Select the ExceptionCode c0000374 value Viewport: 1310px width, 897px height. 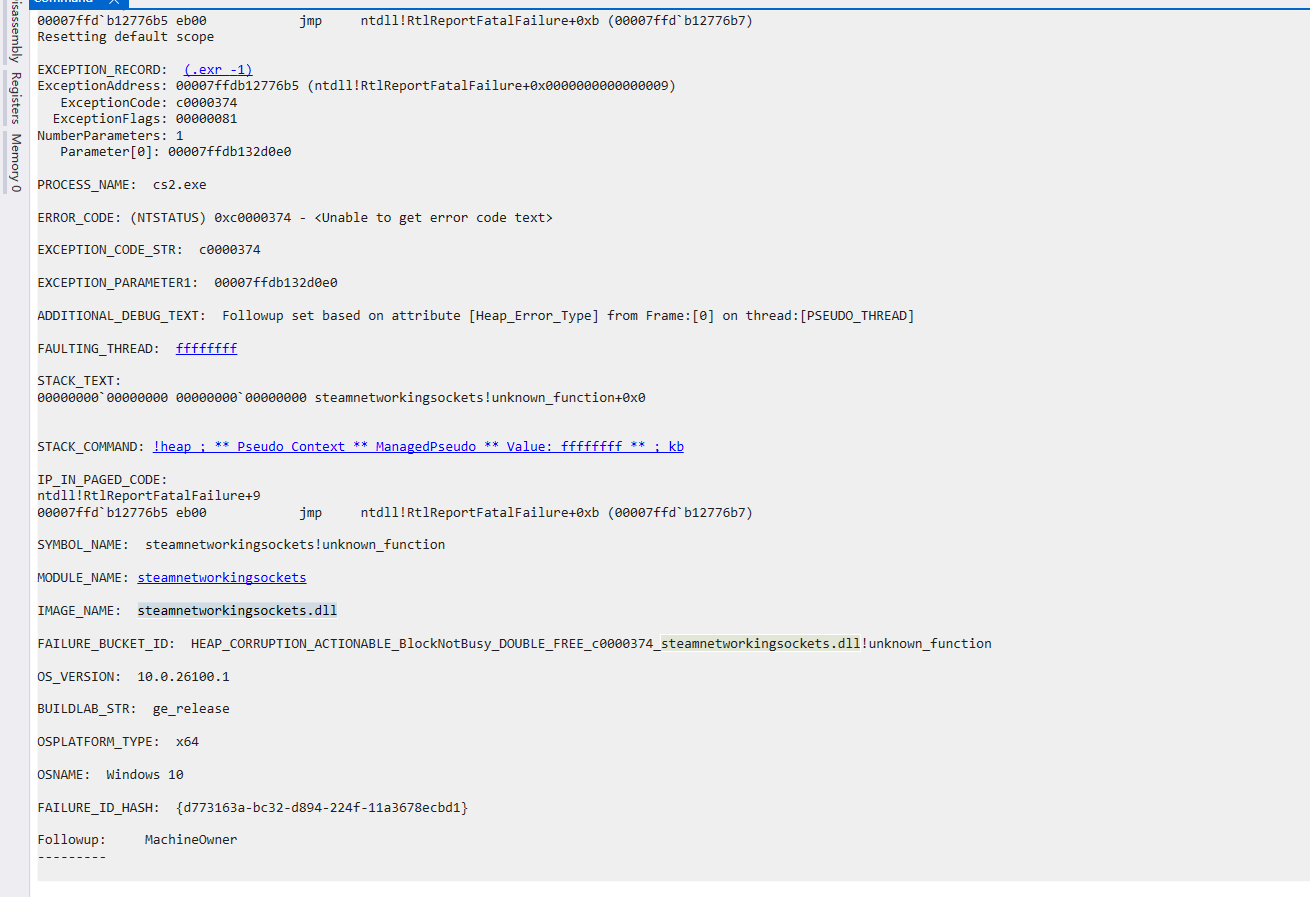[207, 102]
